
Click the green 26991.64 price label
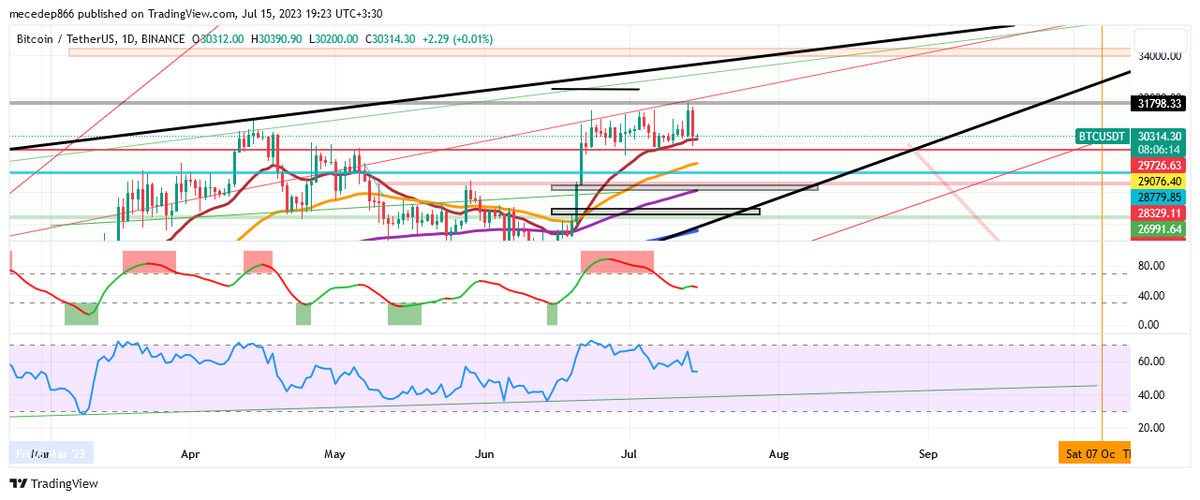click(x=1159, y=229)
